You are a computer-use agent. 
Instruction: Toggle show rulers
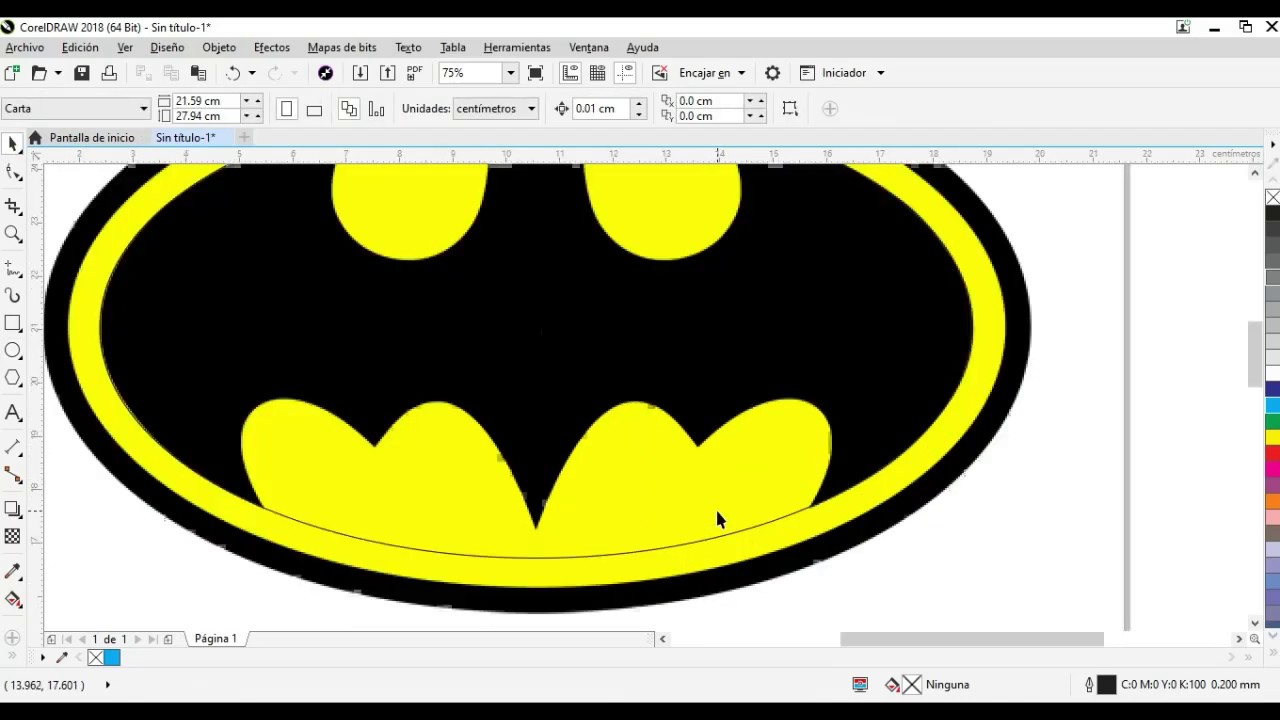click(570, 73)
